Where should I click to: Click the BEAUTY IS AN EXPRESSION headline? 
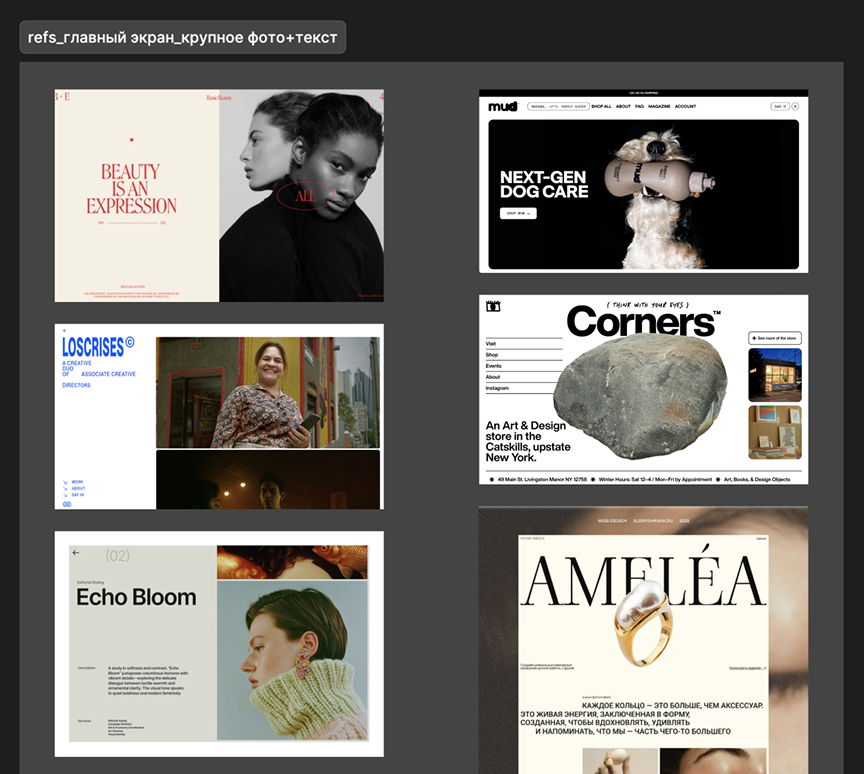point(131,188)
